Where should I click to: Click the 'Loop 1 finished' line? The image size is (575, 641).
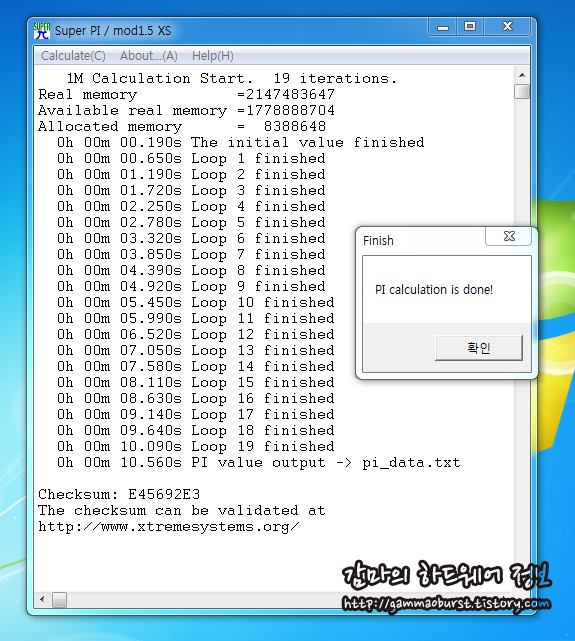191,158
